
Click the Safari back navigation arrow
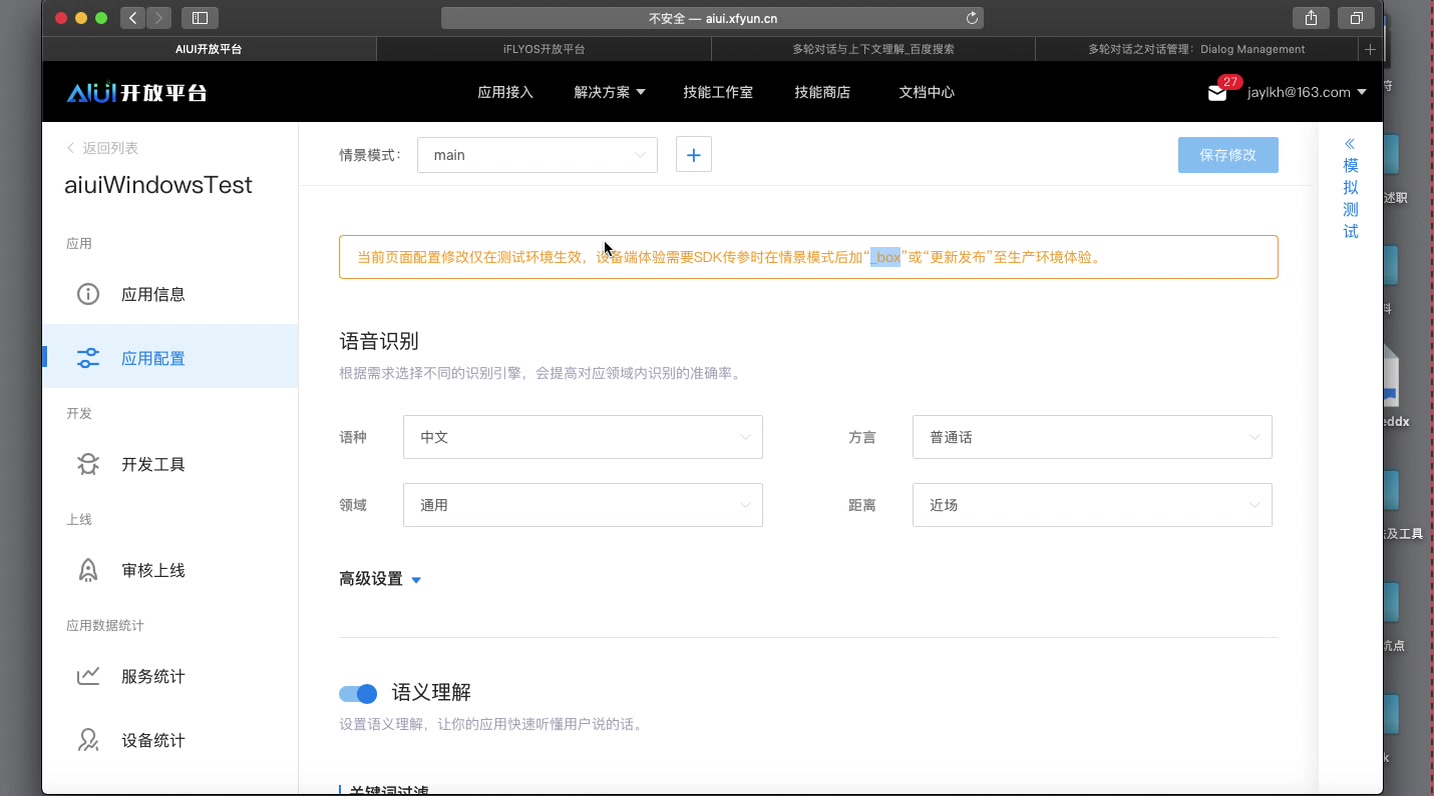(133, 18)
